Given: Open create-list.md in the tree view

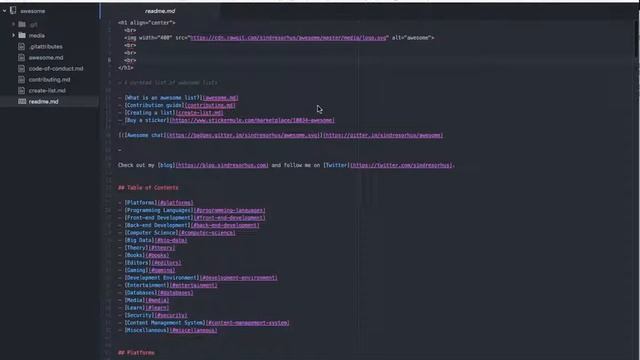Looking at the screenshot, I should [47, 91].
